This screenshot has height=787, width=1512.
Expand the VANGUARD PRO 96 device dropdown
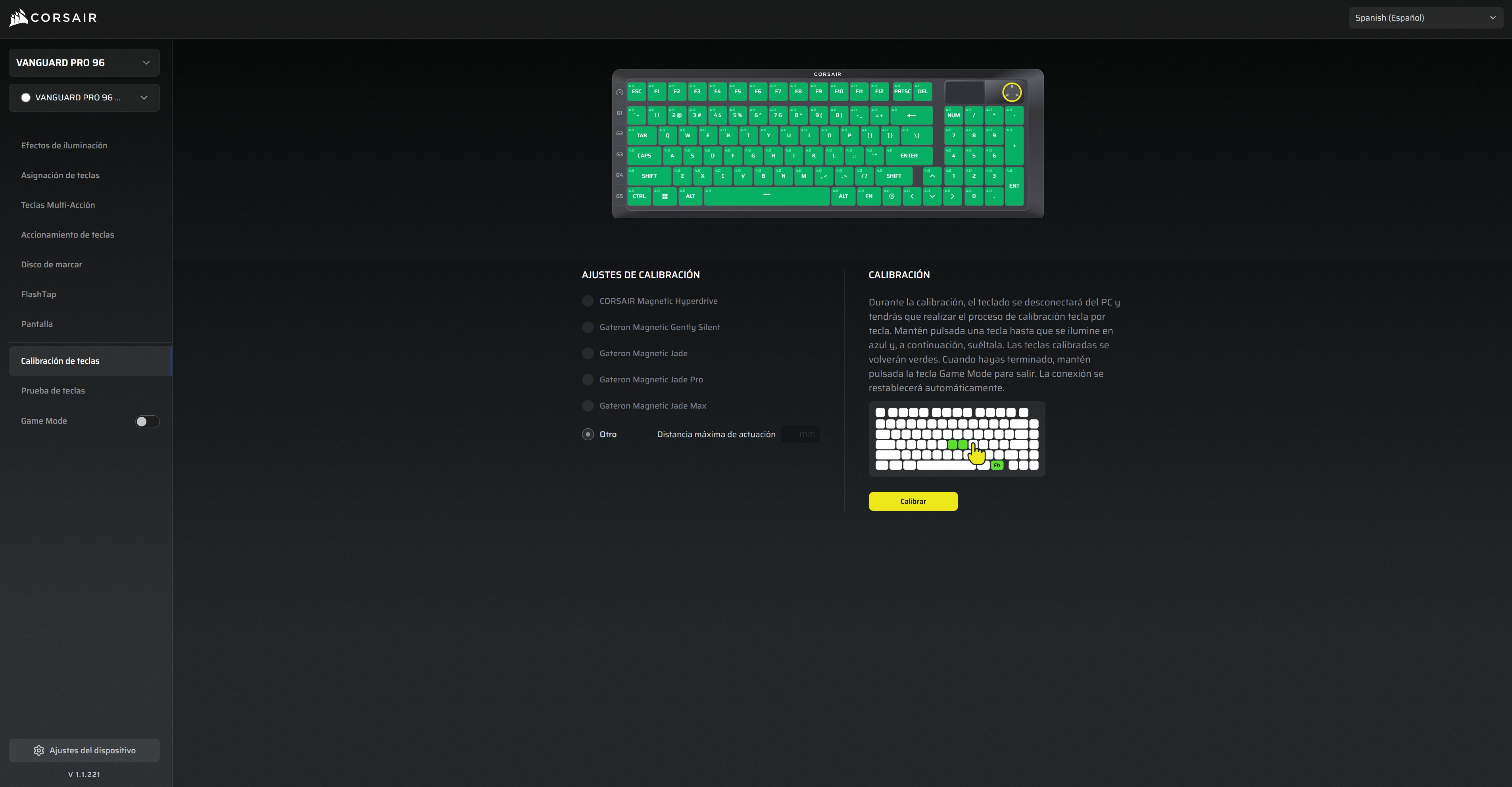(x=84, y=63)
